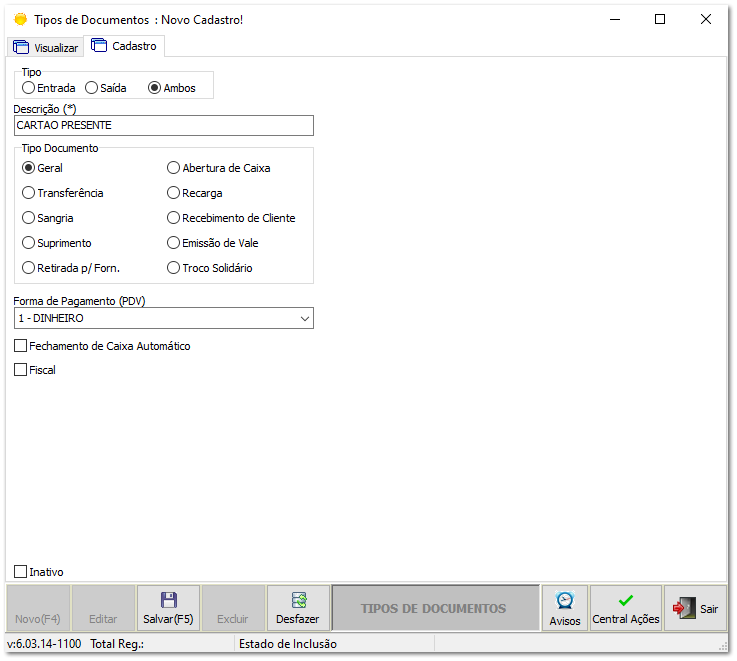Click the Cadastro tab window icon

point(99,45)
